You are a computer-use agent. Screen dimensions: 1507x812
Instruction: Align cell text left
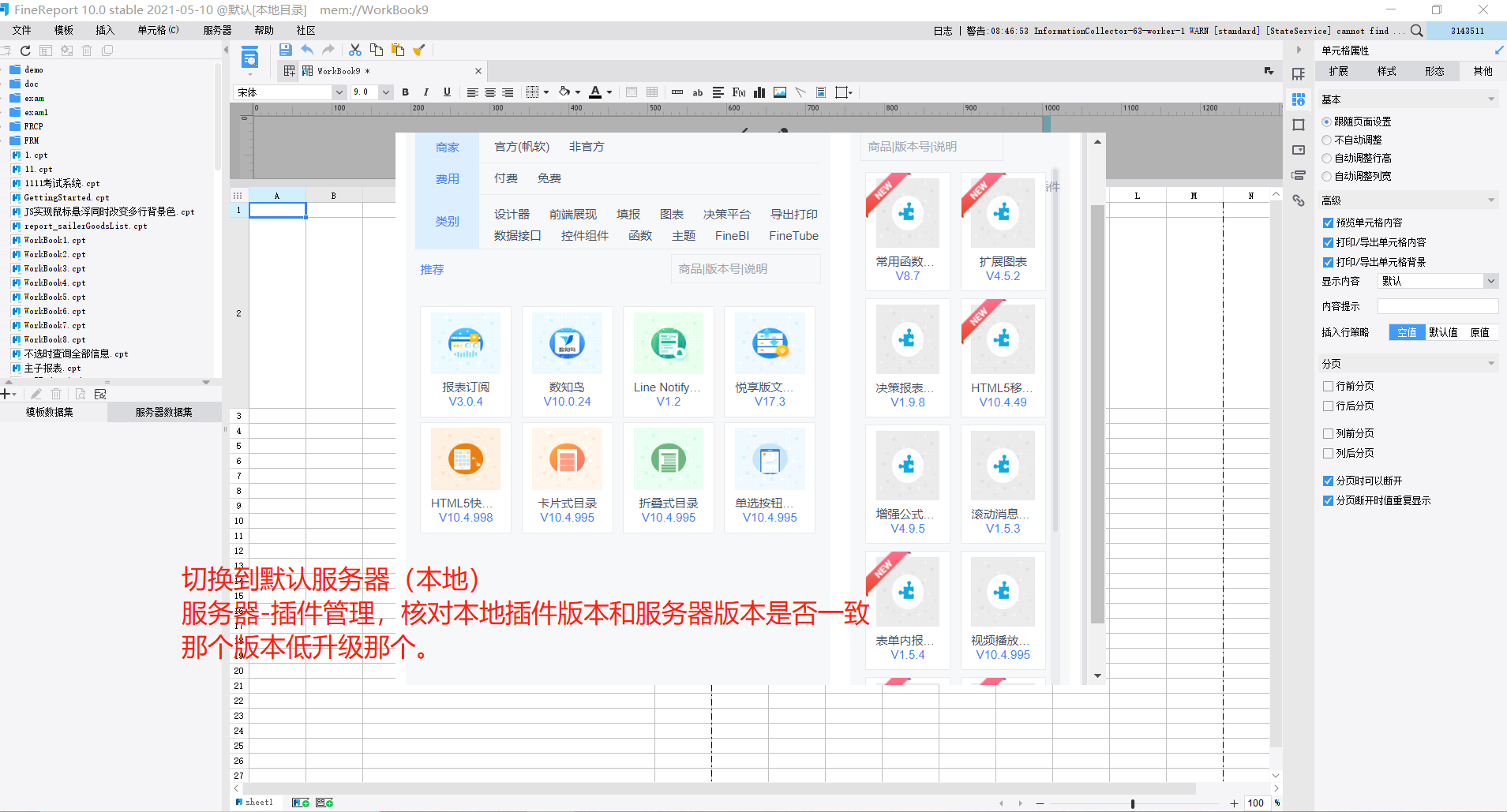(472, 92)
